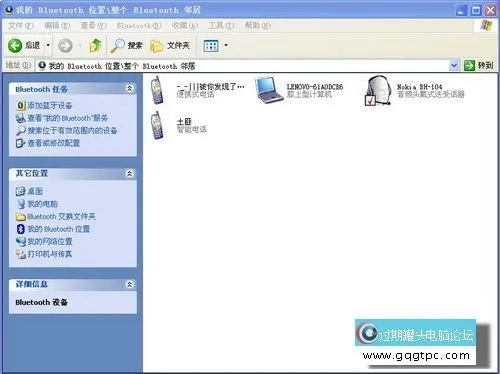Collapse the 其它位置 panel

[x=129, y=173]
